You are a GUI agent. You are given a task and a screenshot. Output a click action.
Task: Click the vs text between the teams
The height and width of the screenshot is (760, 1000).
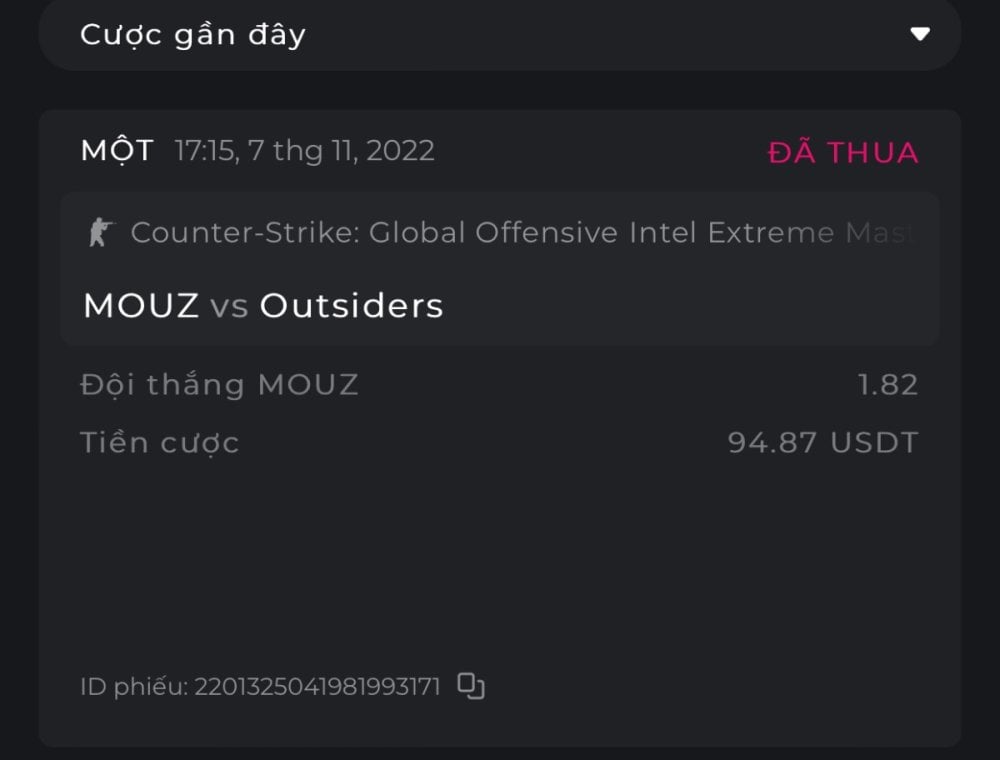(x=229, y=307)
